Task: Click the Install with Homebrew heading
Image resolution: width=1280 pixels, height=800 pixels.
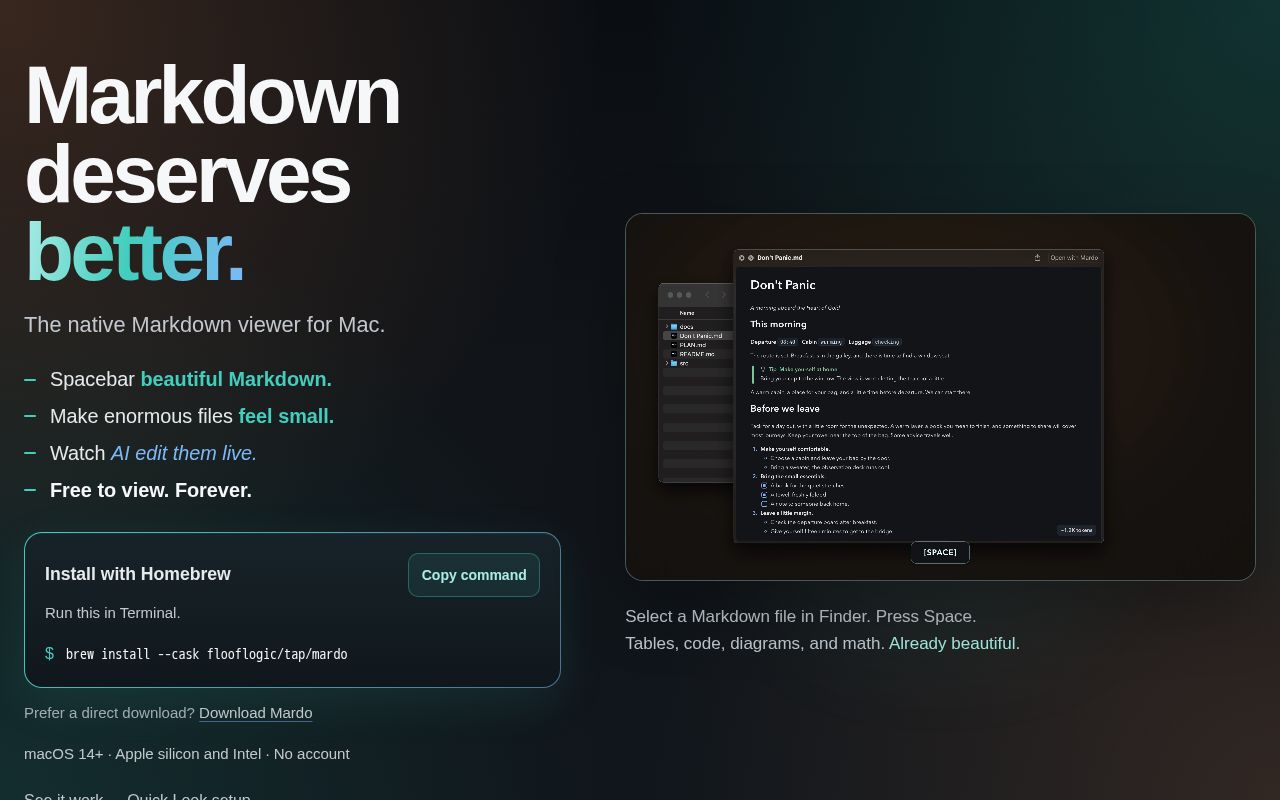Action: (138, 574)
